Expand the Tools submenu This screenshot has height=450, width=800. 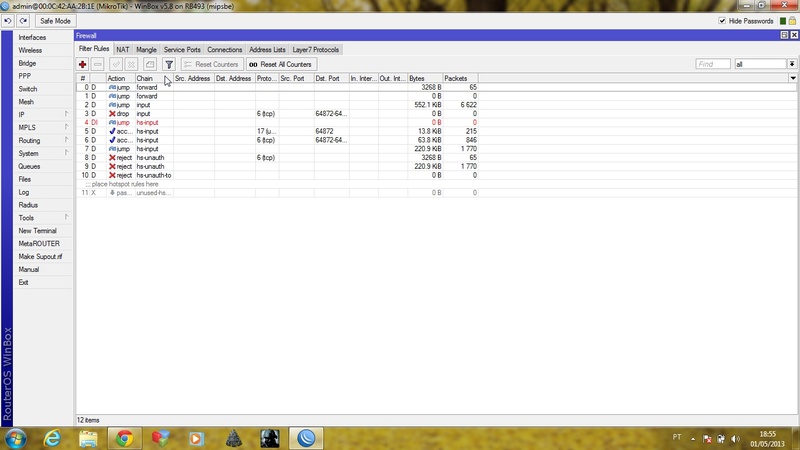(x=43, y=217)
